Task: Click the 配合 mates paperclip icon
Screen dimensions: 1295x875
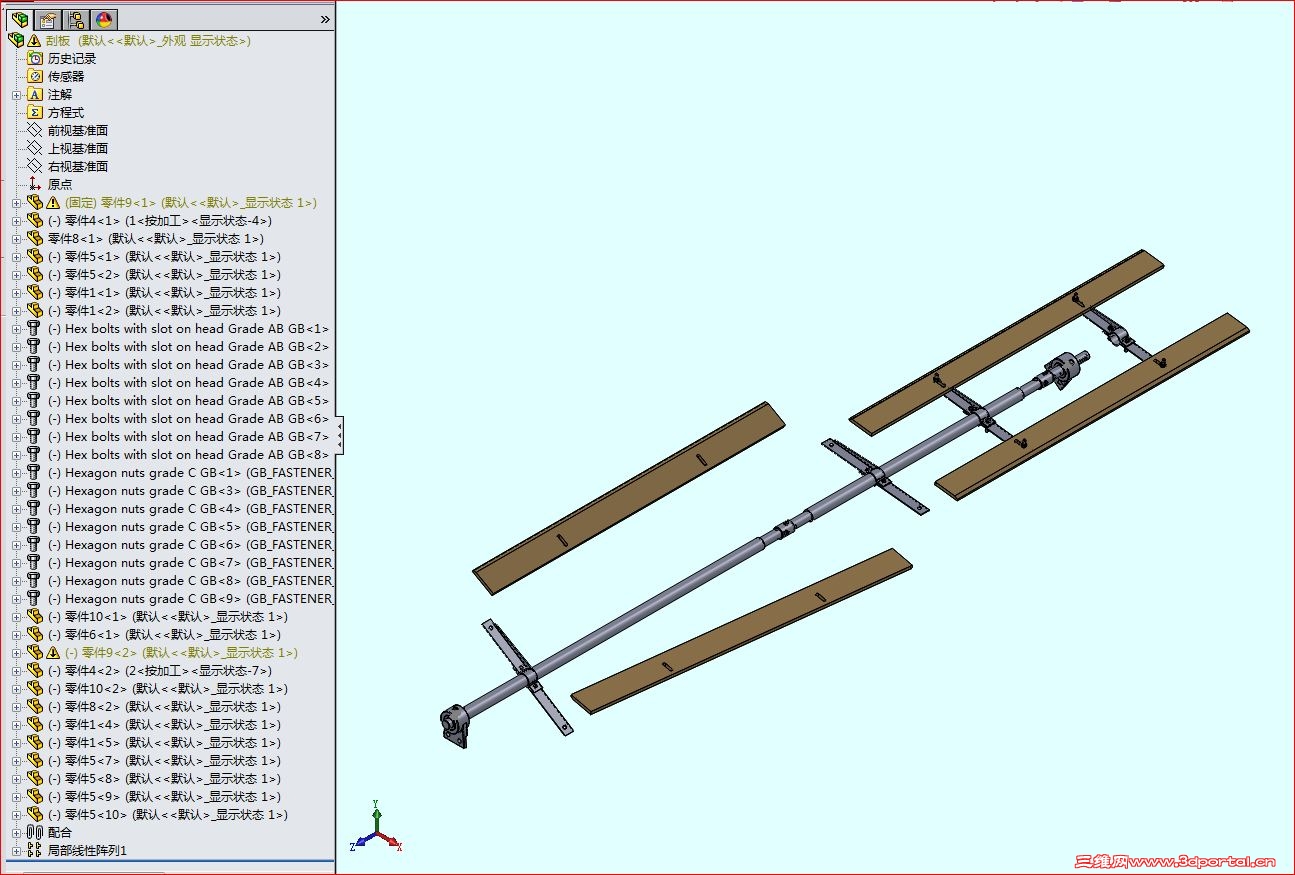Action: 35,832
